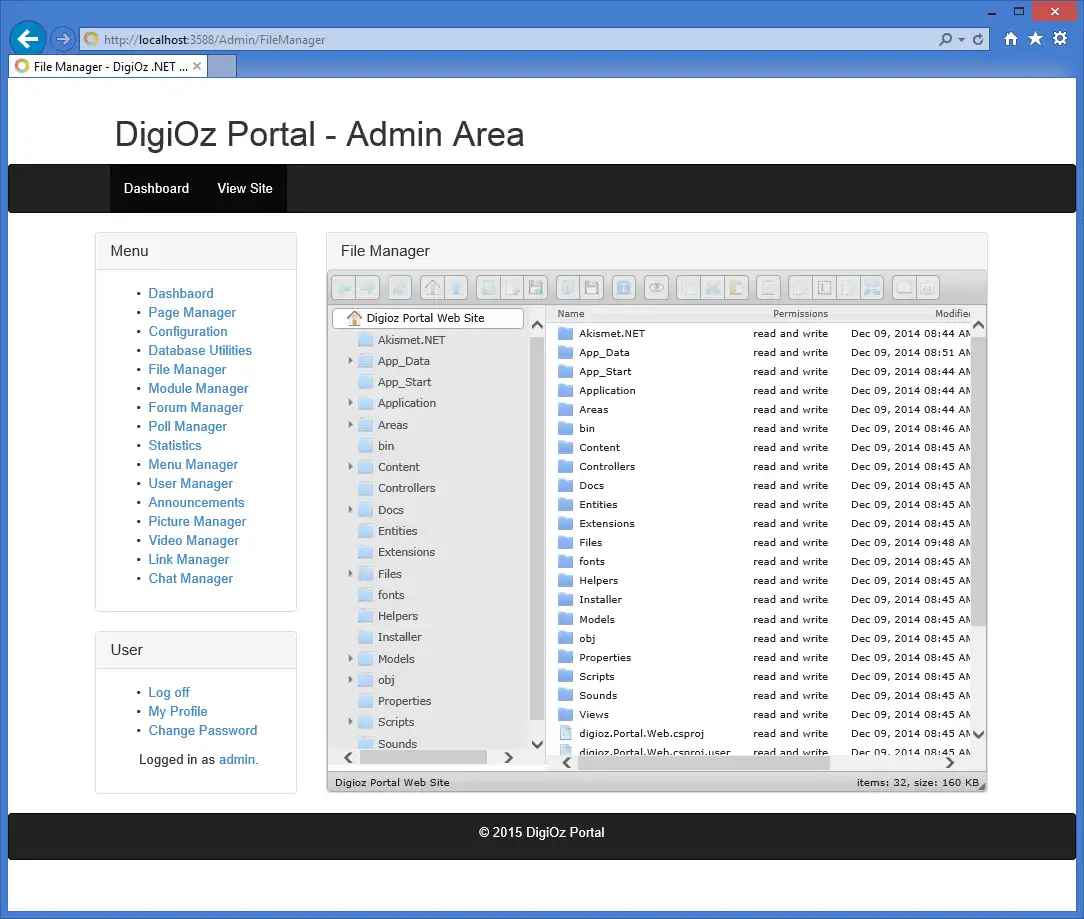
Task: Expand the Scripts tree folder
Action: (x=351, y=721)
